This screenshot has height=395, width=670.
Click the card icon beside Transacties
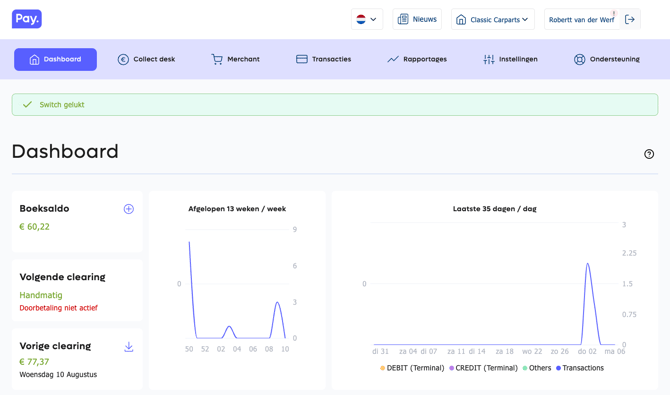pyautogui.click(x=302, y=59)
